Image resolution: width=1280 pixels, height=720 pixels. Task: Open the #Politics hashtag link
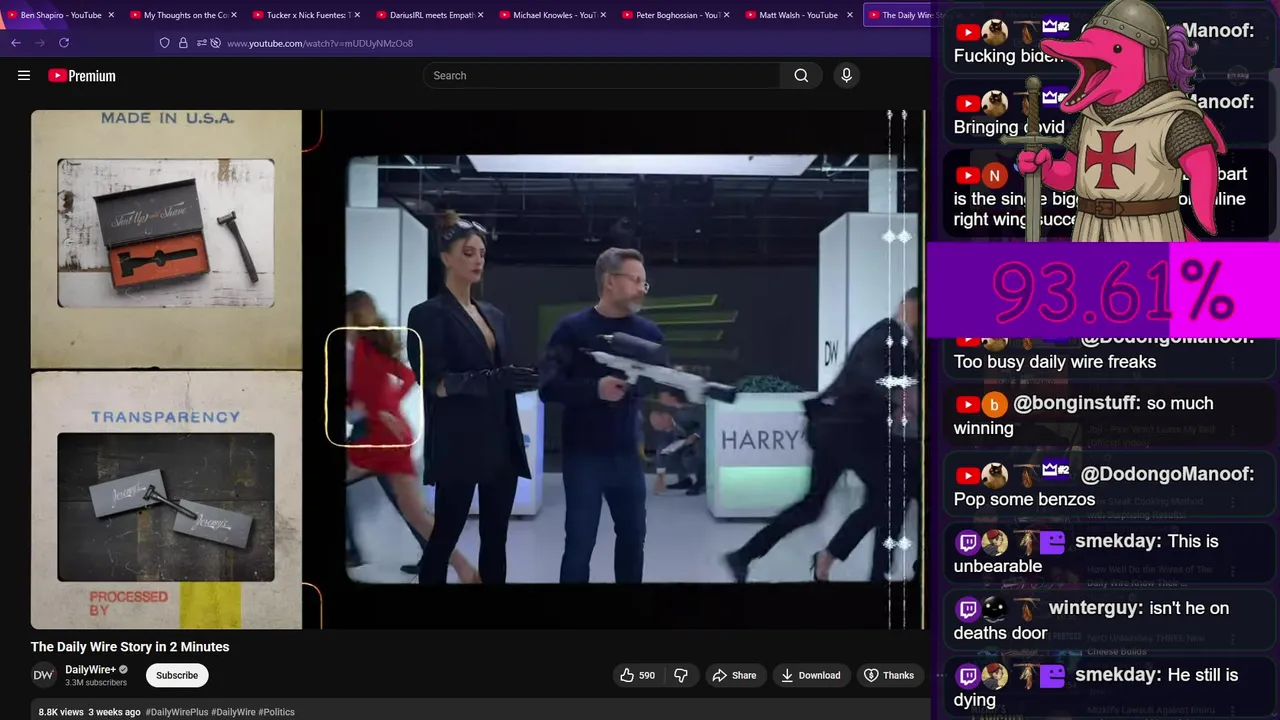[x=277, y=712]
